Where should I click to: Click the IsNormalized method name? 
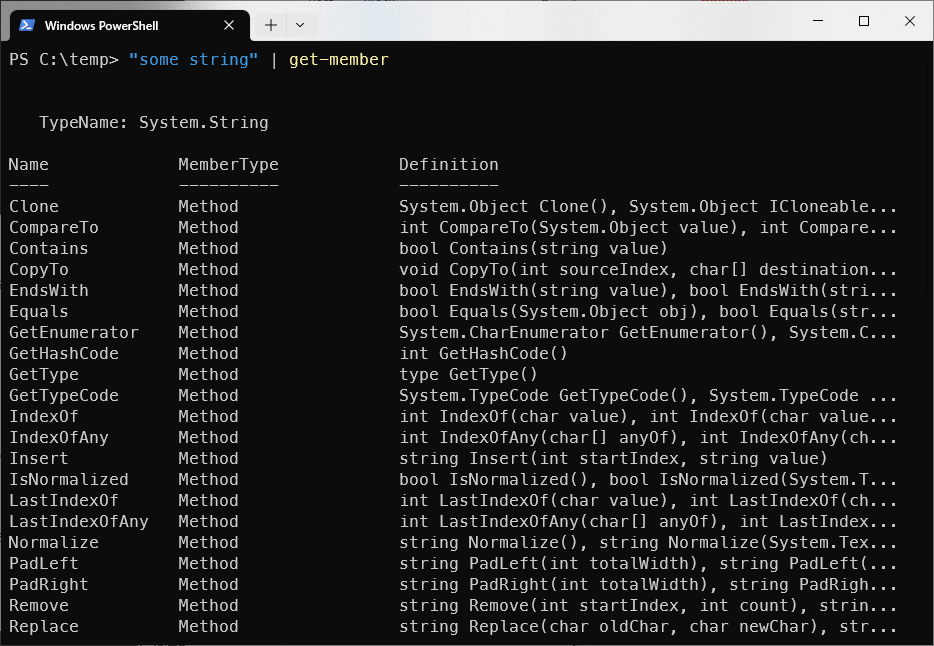[x=69, y=479]
